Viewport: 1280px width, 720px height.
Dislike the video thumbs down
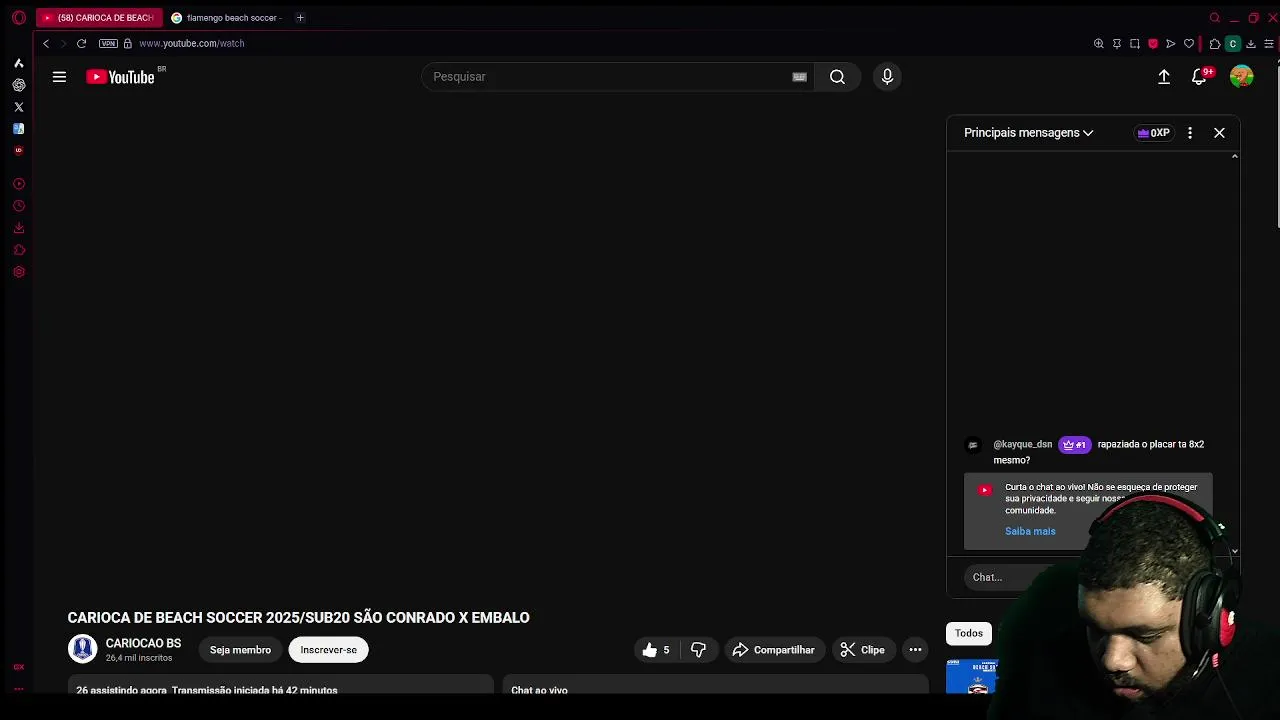pyautogui.click(x=698, y=650)
